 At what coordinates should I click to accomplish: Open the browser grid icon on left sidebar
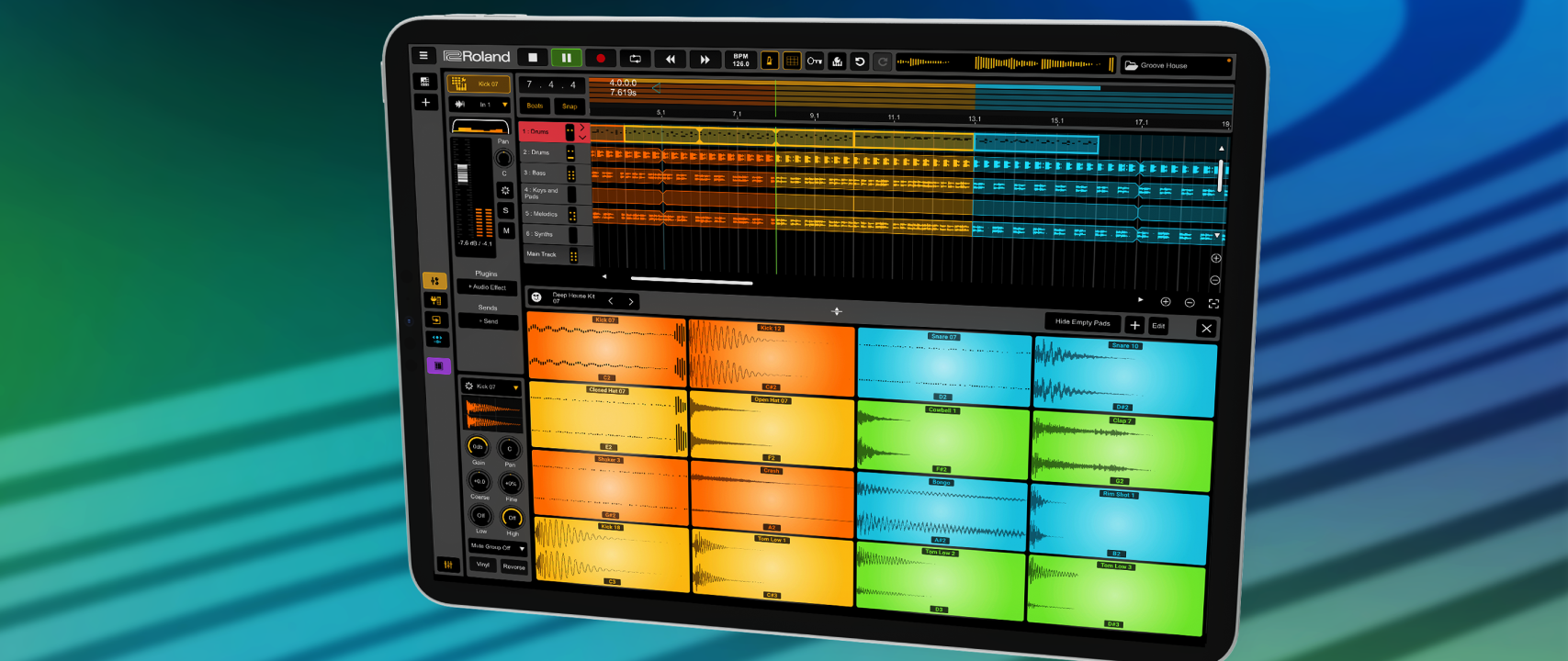[424, 82]
